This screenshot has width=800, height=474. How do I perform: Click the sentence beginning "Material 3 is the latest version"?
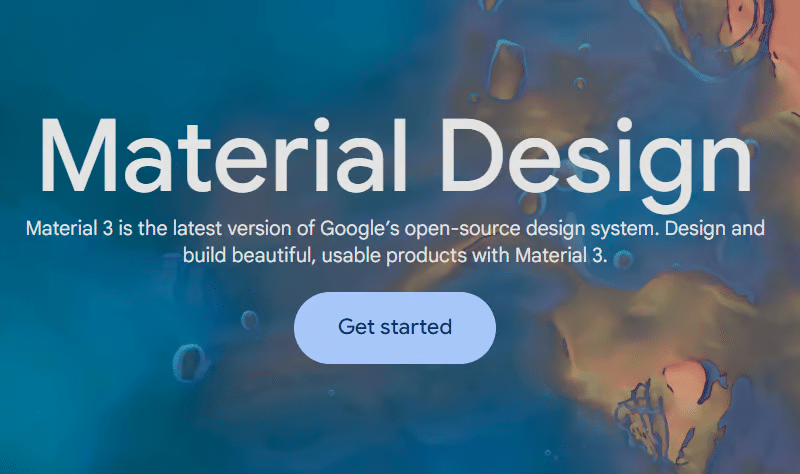[x=395, y=241]
